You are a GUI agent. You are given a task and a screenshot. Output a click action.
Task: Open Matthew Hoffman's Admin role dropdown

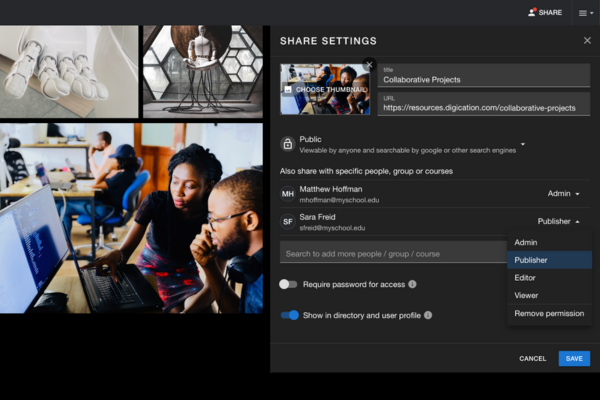click(x=564, y=194)
